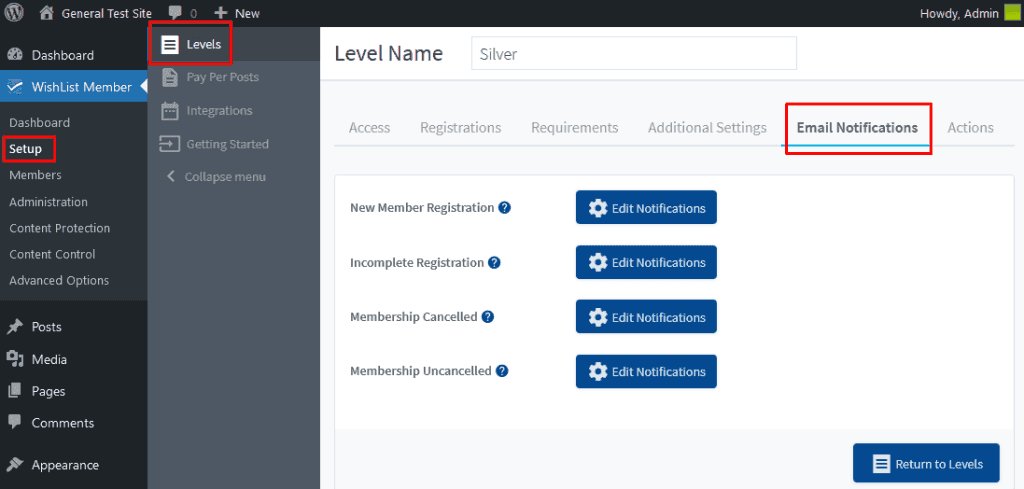Click the Pay Per Posts document icon
This screenshot has height=489, width=1024.
[x=170, y=77]
